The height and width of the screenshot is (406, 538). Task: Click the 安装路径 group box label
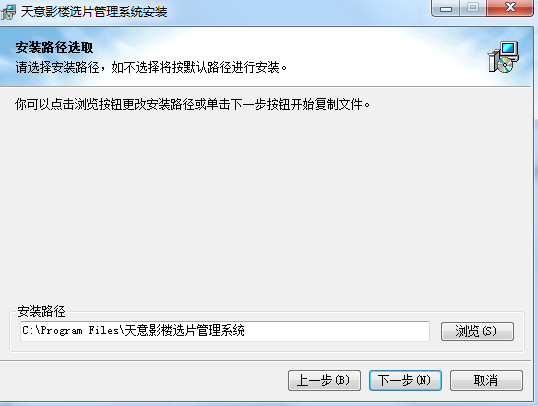[41, 311]
